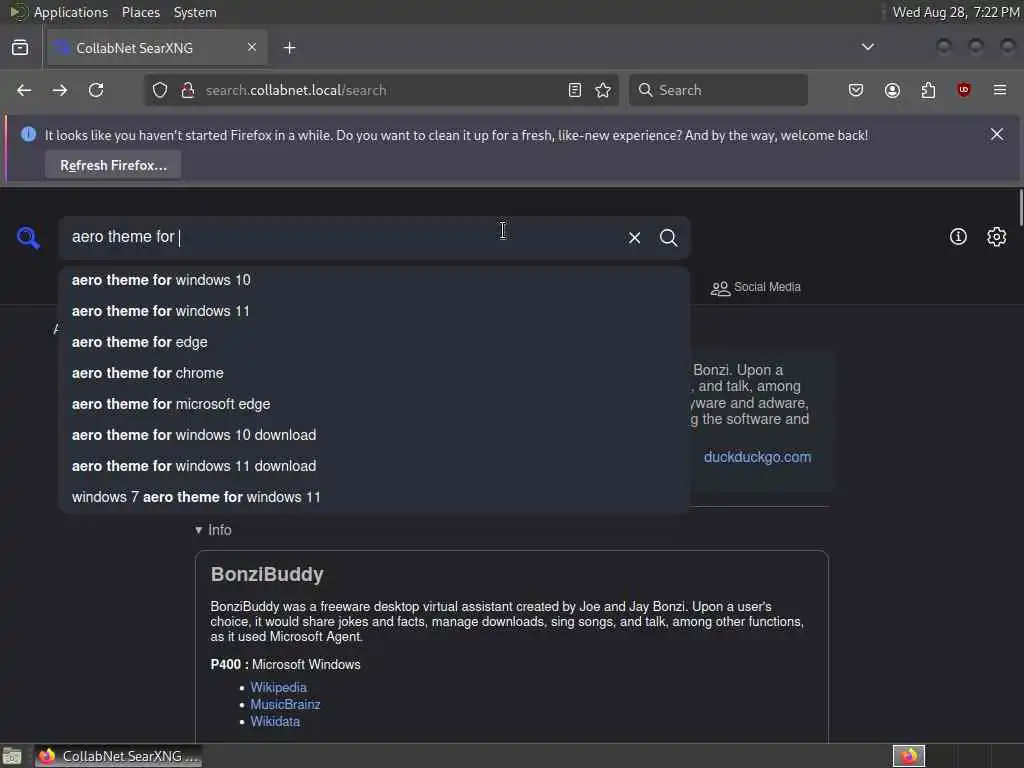Viewport: 1024px width, 768px height.
Task: Open the Places menu
Action: tap(140, 12)
